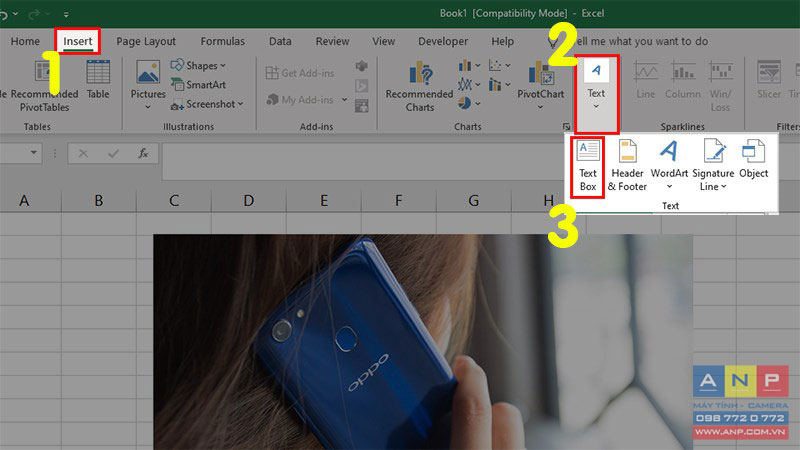Open the Insert ribbon tab
The height and width of the screenshot is (450, 800).
[78, 41]
